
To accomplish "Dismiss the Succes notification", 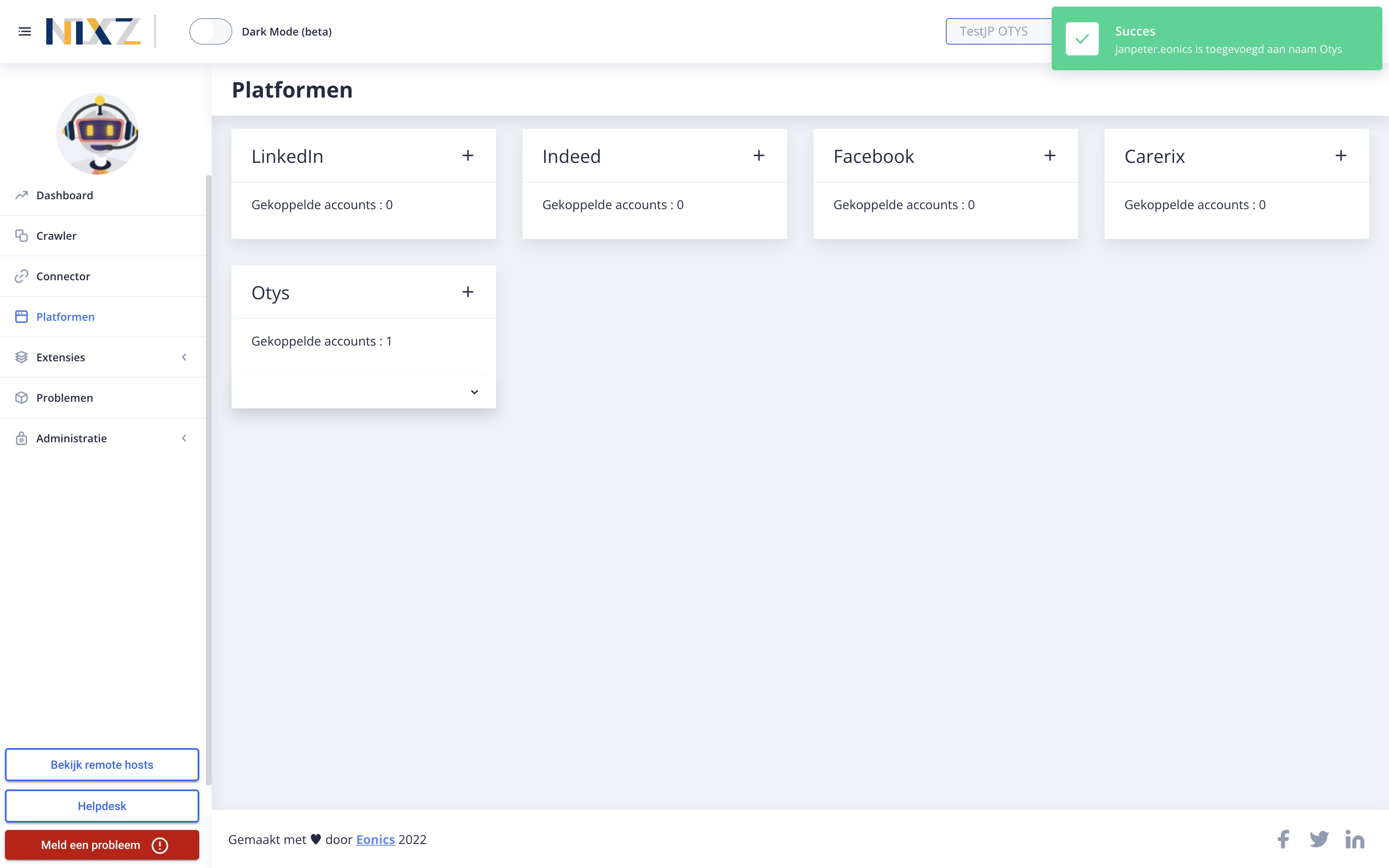I will pos(1217,38).
